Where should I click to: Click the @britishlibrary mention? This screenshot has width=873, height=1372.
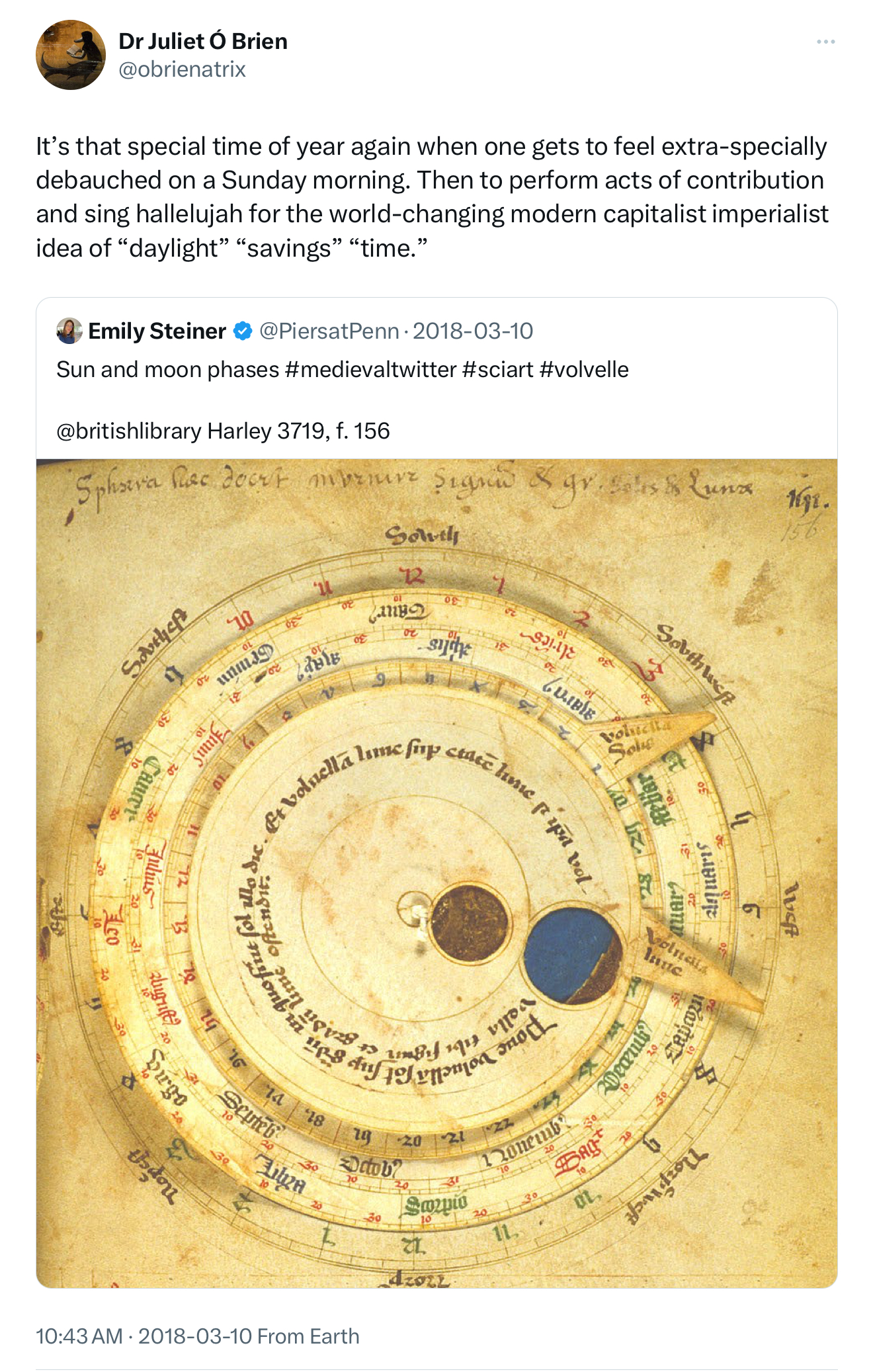[x=129, y=431]
